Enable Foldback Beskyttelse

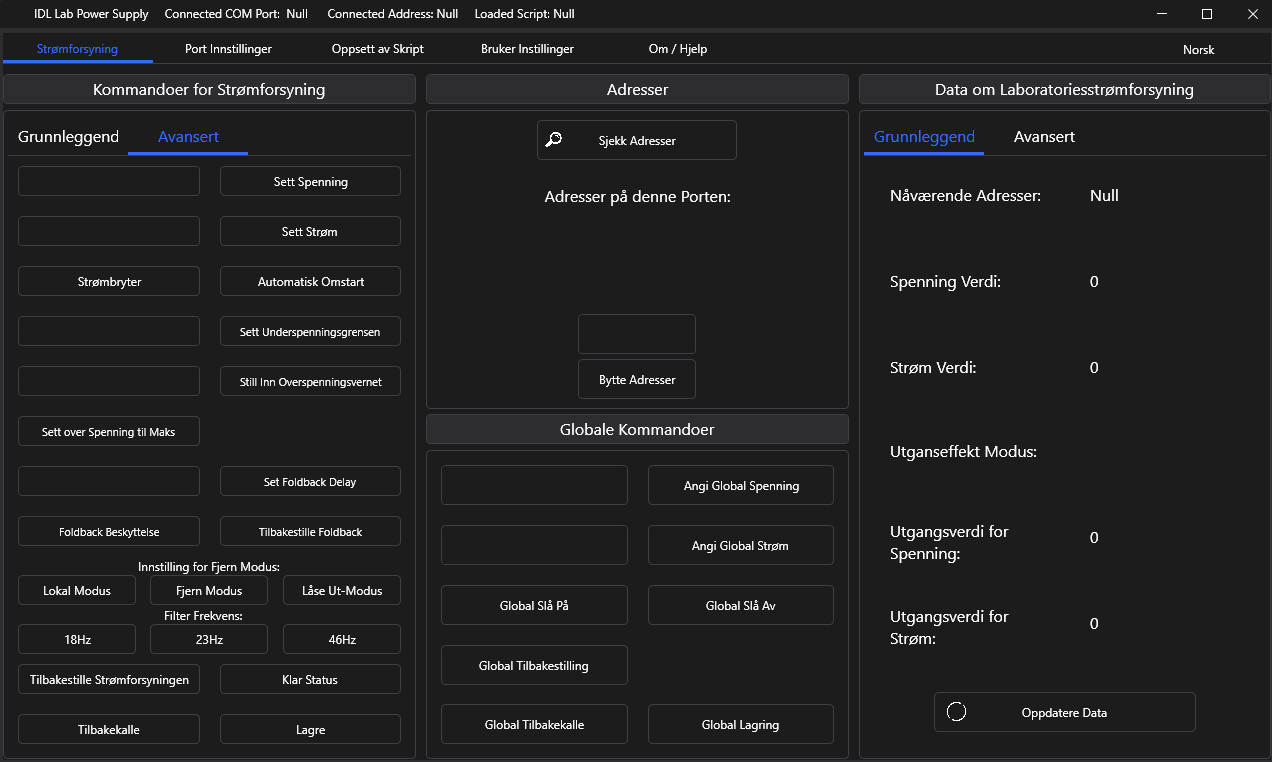click(109, 532)
